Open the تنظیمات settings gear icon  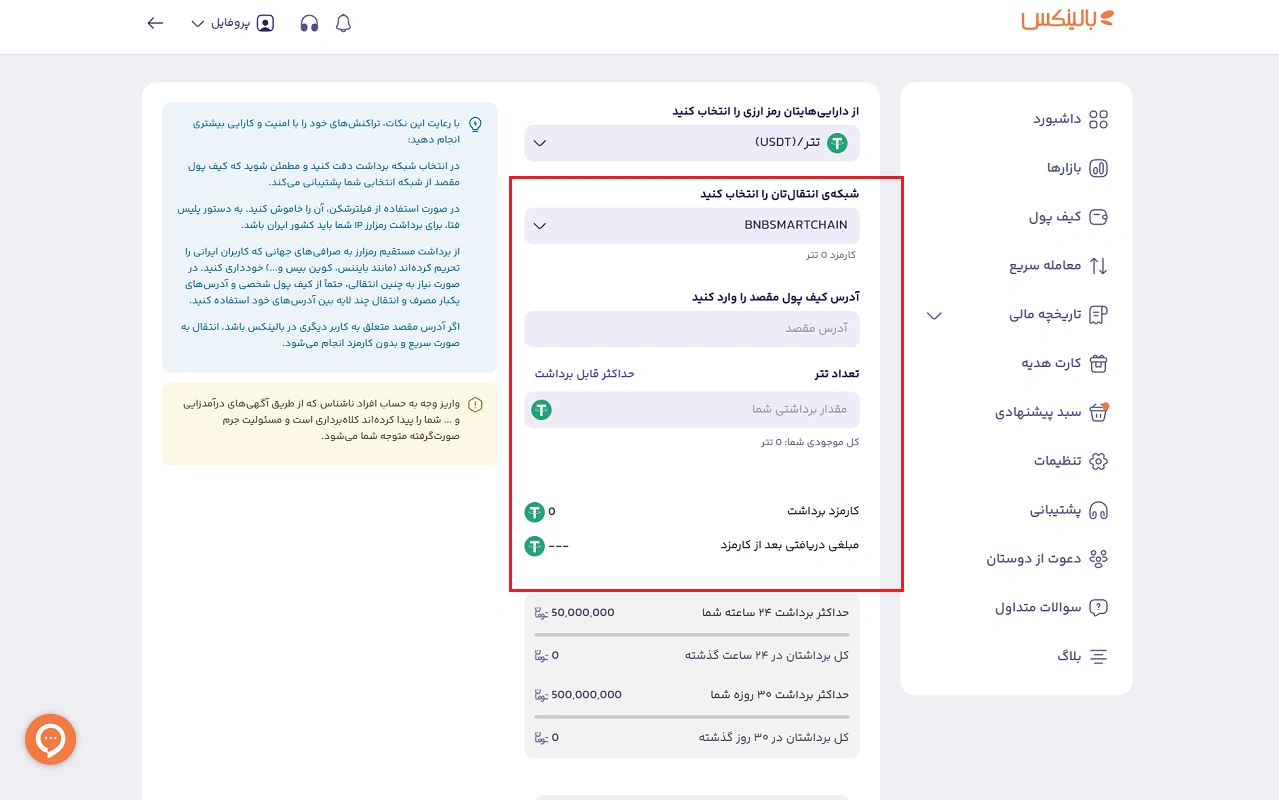pyautogui.click(x=1097, y=461)
